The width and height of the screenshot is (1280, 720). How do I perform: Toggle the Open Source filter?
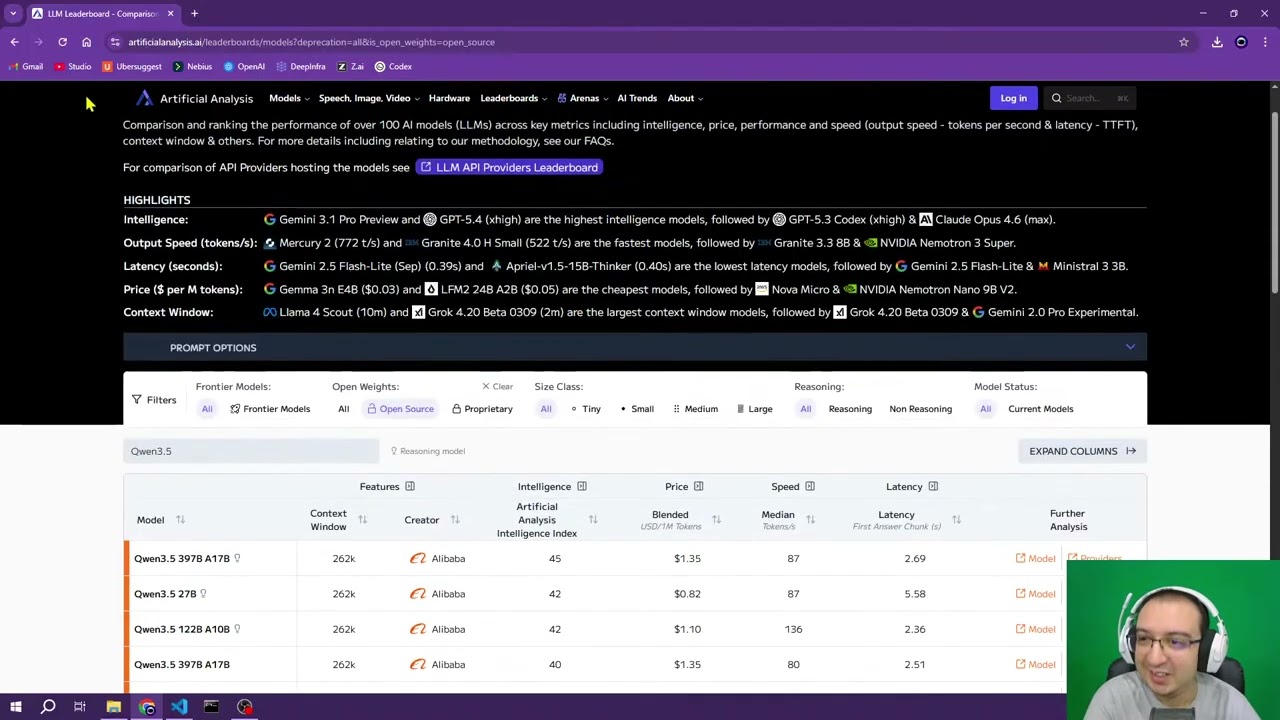pyautogui.click(x=400, y=409)
